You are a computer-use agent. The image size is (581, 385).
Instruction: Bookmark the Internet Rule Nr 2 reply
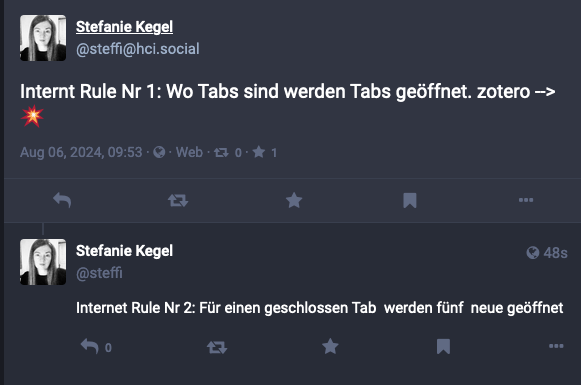[x=443, y=347]
